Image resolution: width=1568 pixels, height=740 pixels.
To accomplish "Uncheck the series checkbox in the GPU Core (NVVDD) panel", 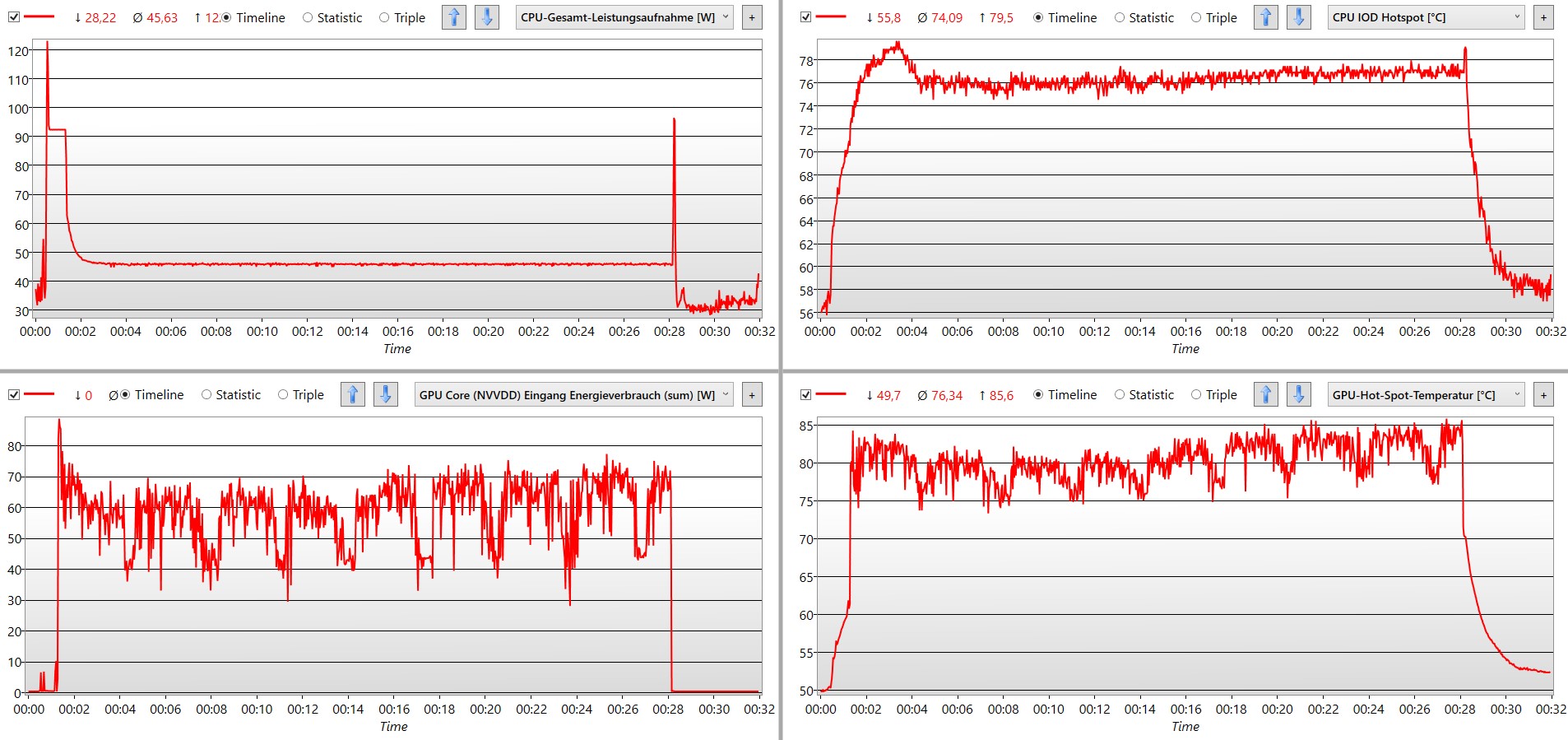I will click(x=14, y=395).
